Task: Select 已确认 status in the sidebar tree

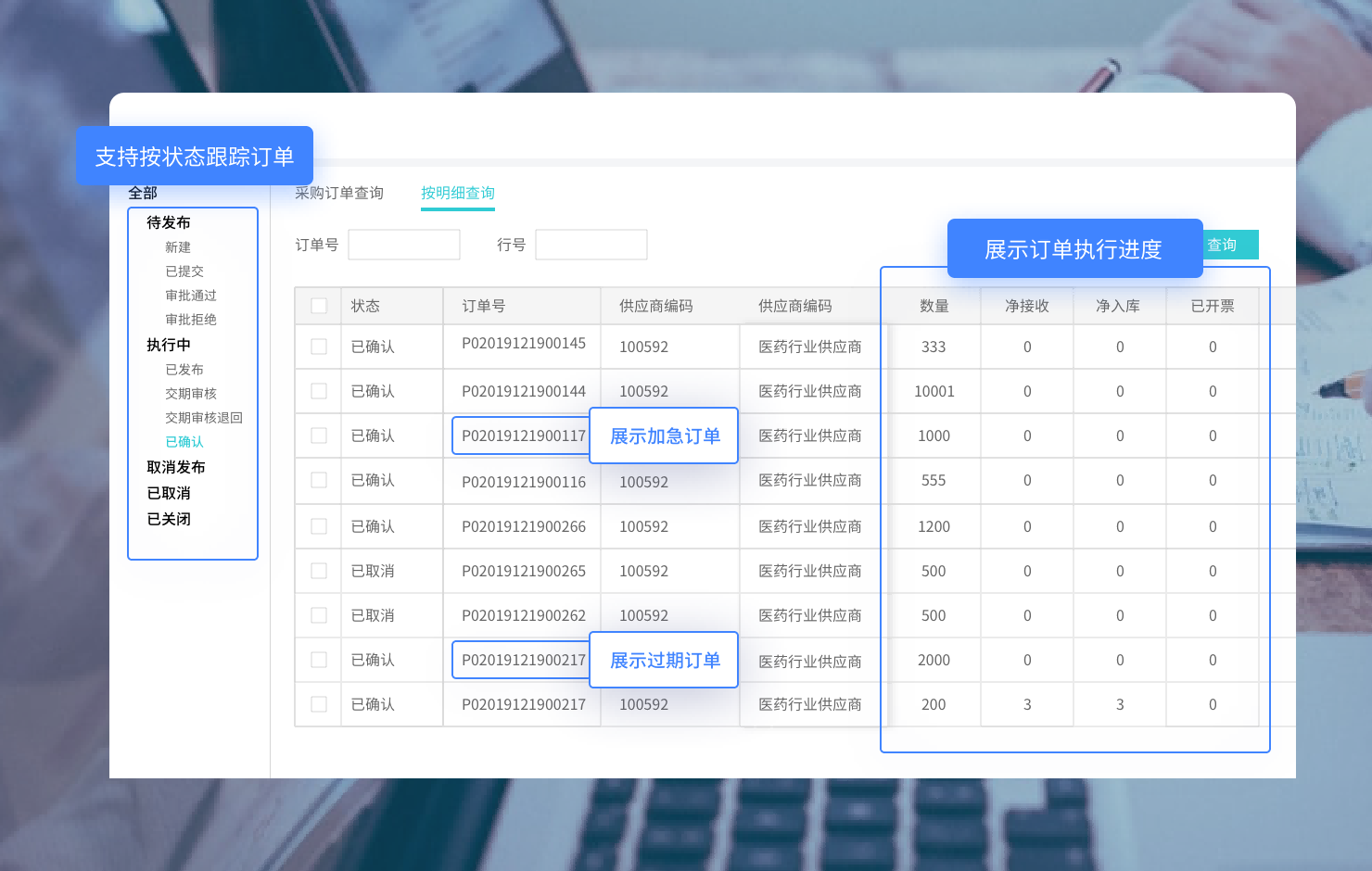Action: coord(184,441)
